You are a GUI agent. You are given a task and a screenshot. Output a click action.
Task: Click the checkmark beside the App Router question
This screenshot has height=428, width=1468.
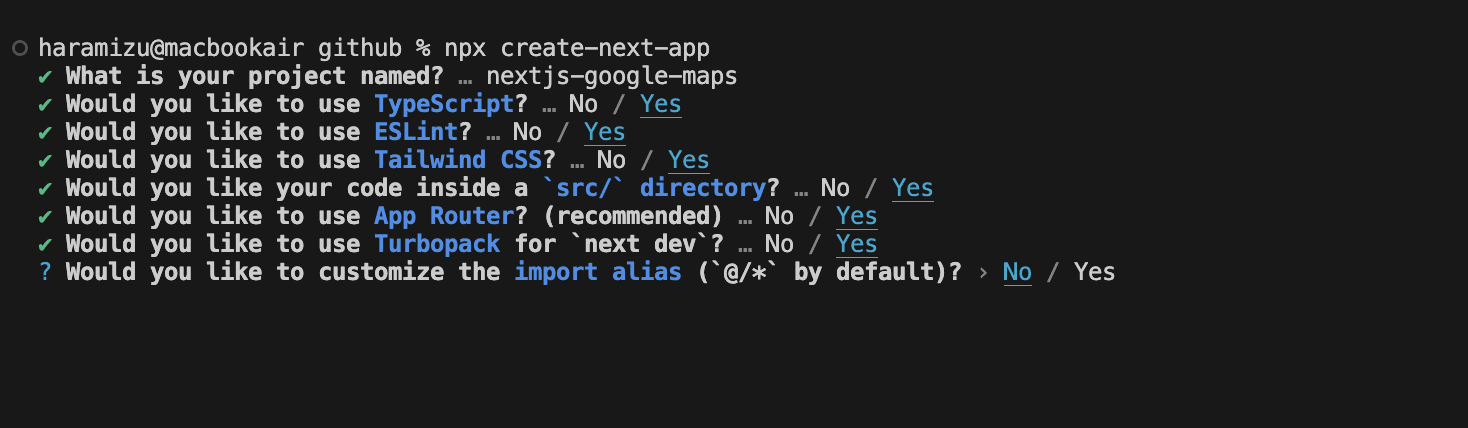point(45,216)
